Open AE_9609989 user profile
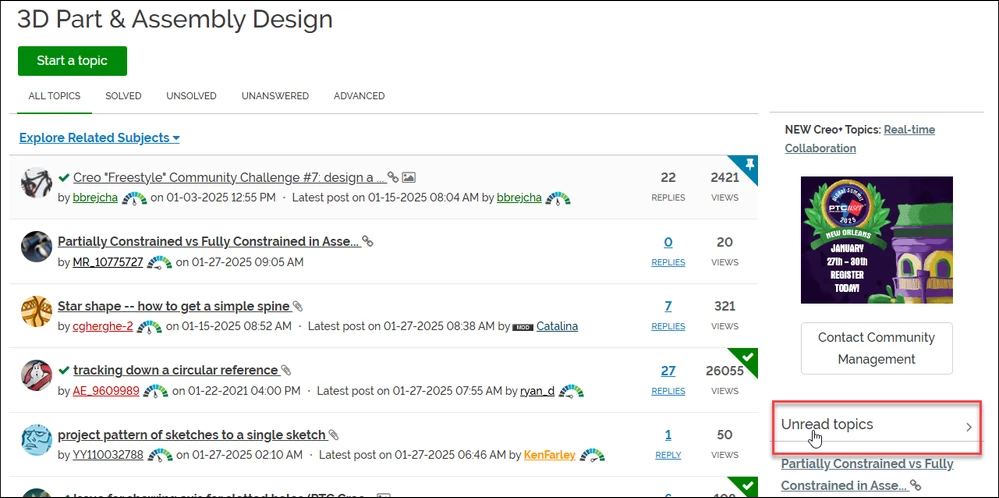The width and height of the screenshot is (999, 498). (106, 390)
